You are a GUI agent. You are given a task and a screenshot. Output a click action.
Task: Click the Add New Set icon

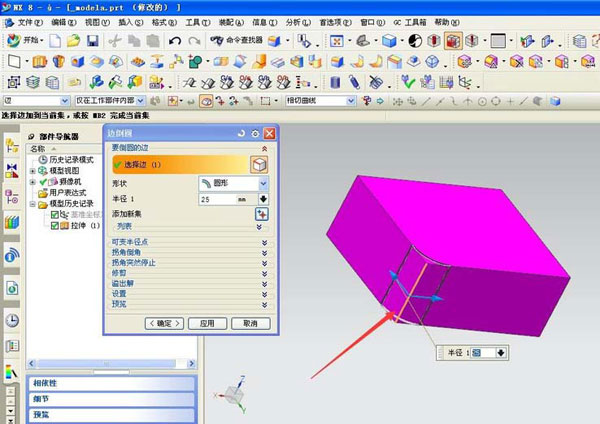(x=262, y=214)
